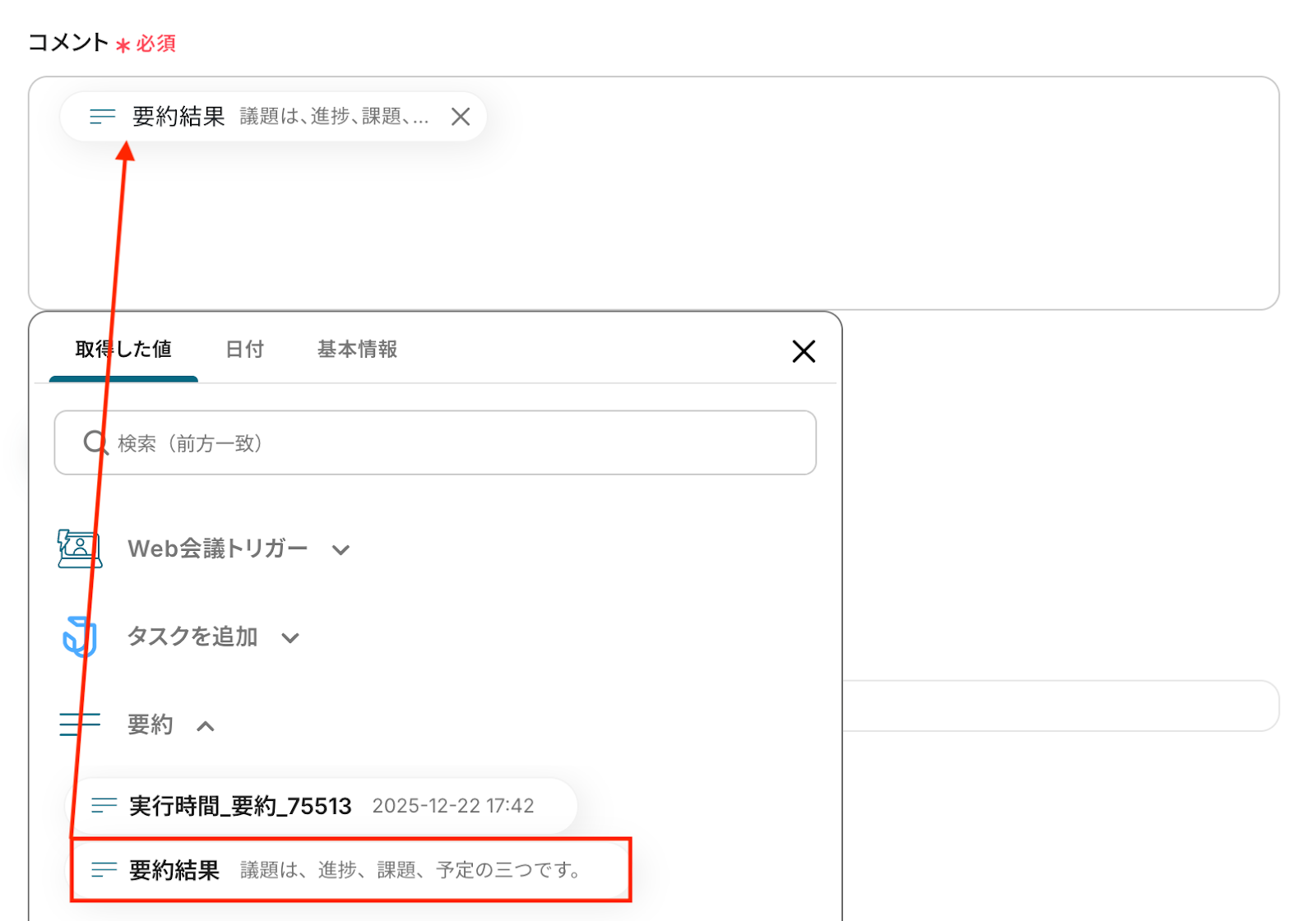
Task: Switch to the 日付 tab
Action: [244, 349]
